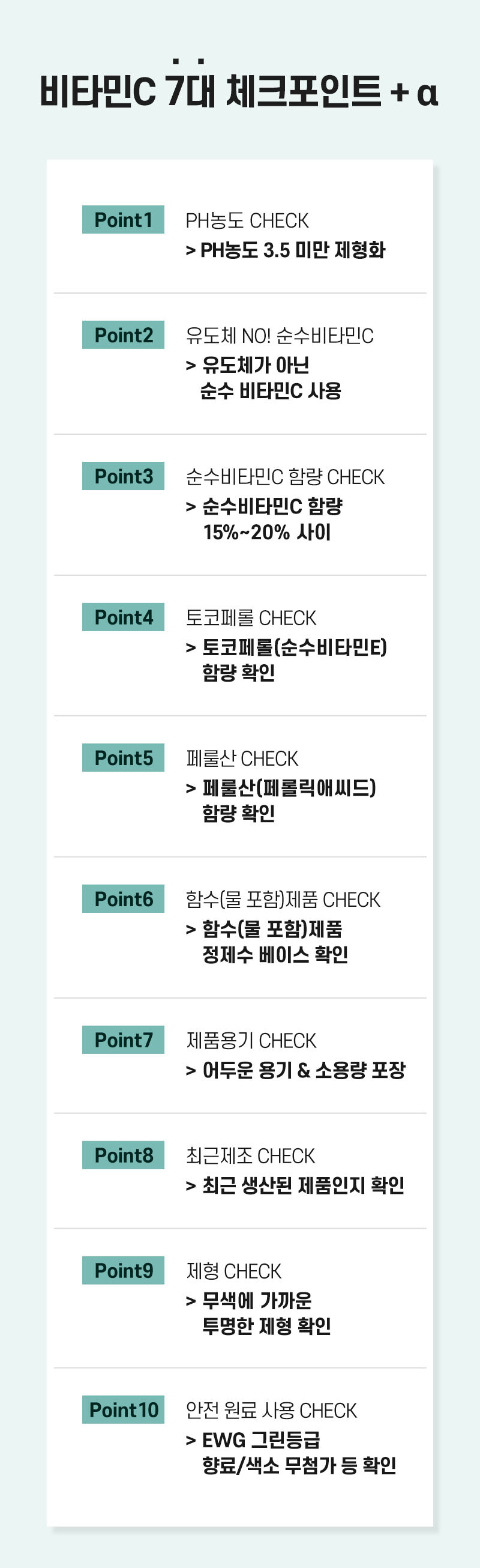
Task: Click the text 페룰산(페롤릭애씨드)
Action: click(x=289, y=788)
